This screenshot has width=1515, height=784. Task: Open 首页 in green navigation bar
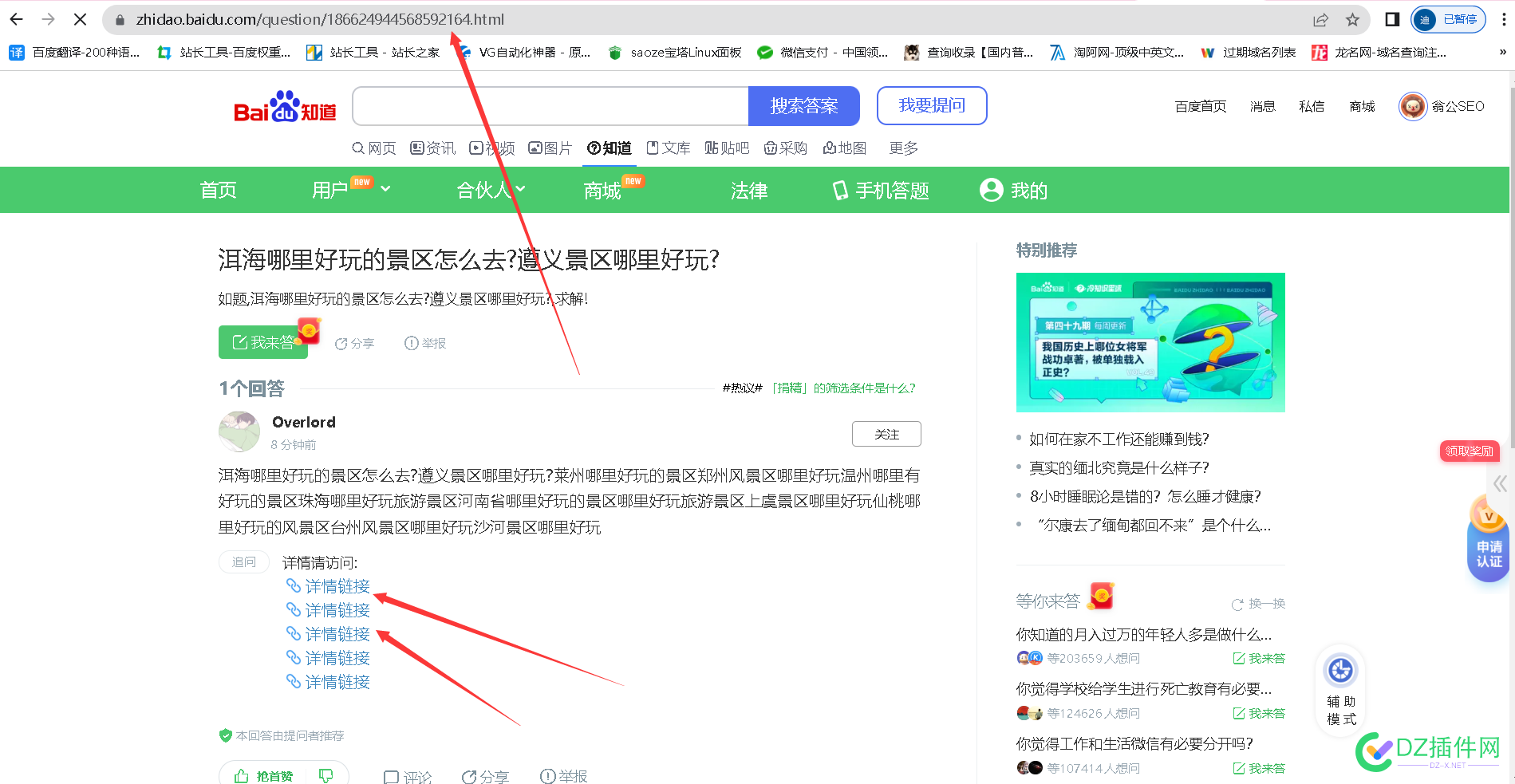click(219, 191)
